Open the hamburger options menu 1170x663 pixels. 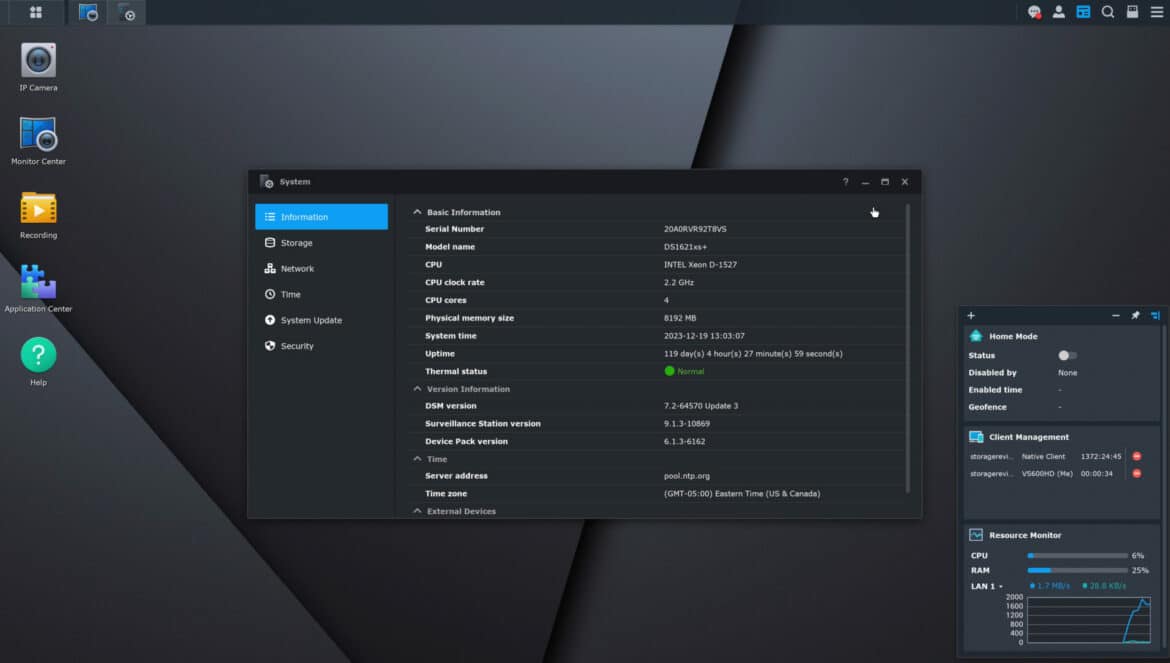[x=1157, y=12]
